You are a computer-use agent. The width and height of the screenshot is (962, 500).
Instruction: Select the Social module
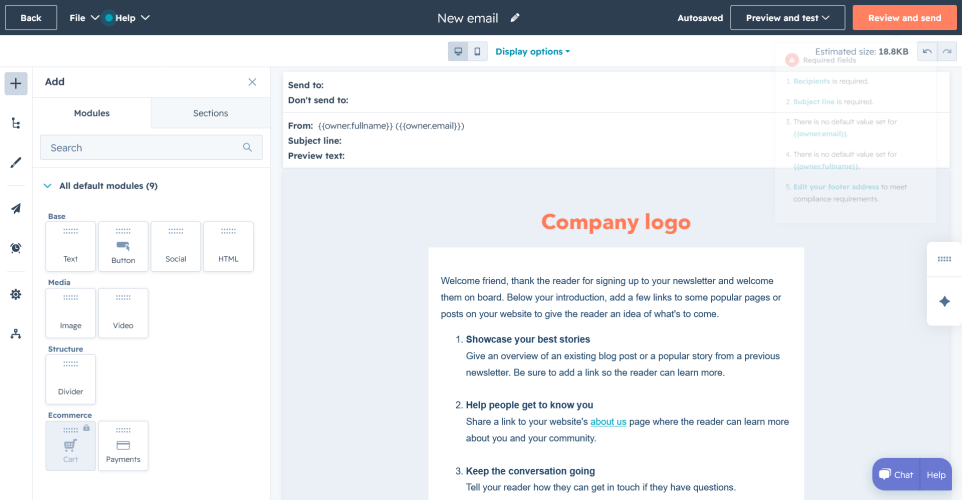(x=176, y=246)
